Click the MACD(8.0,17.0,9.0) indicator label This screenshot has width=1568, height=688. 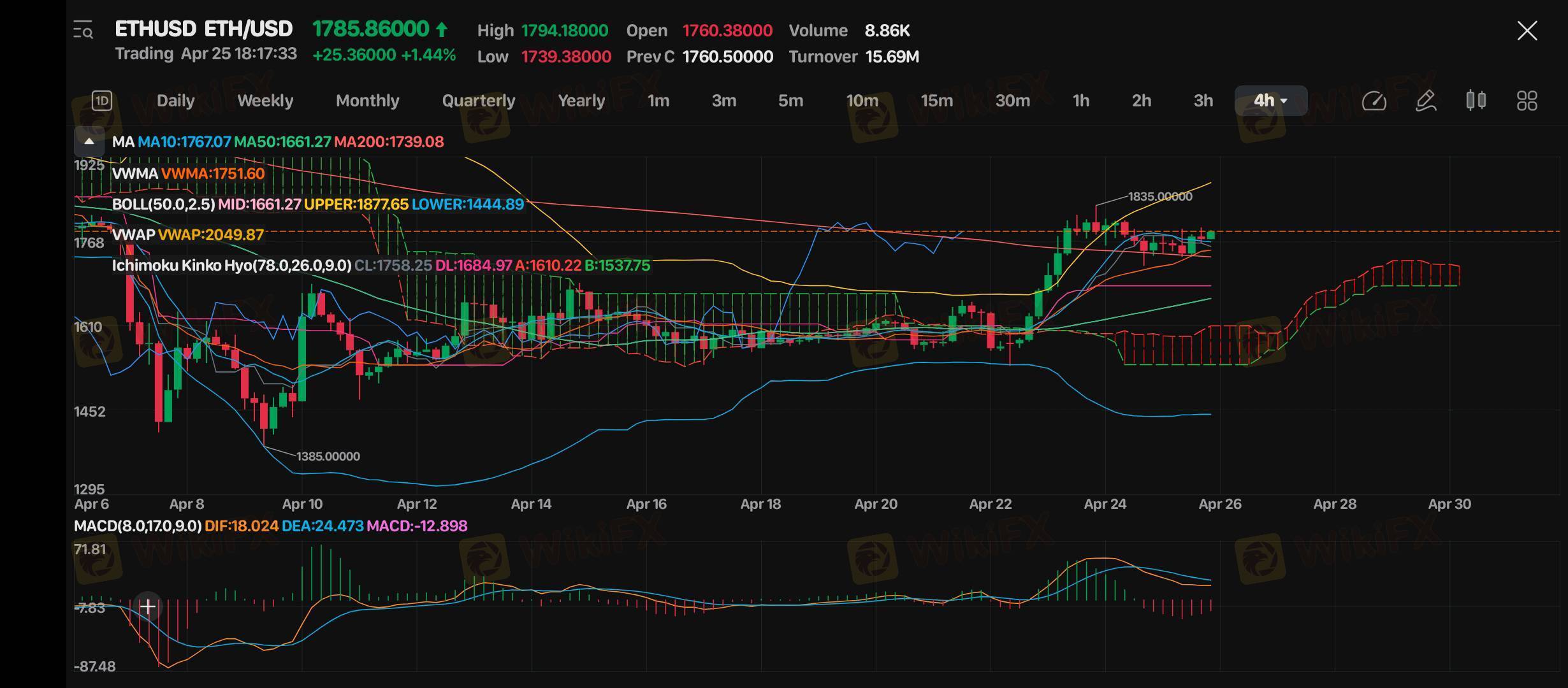click(138, 526)
